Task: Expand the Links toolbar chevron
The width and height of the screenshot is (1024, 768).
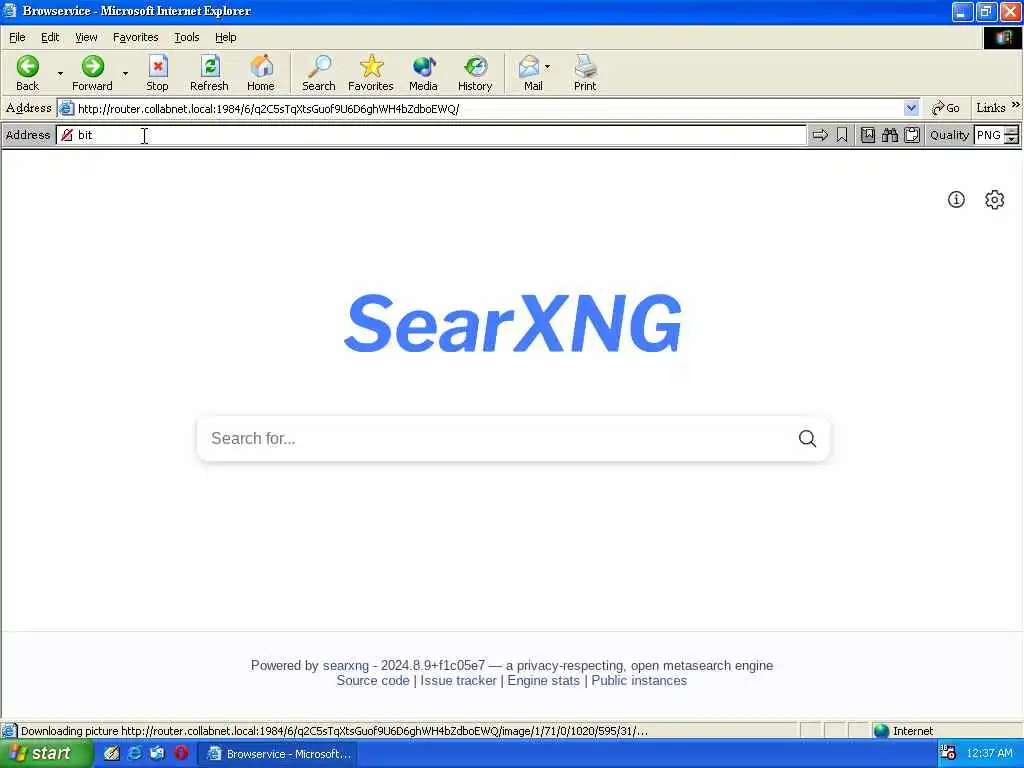Action: point(1016,104)
